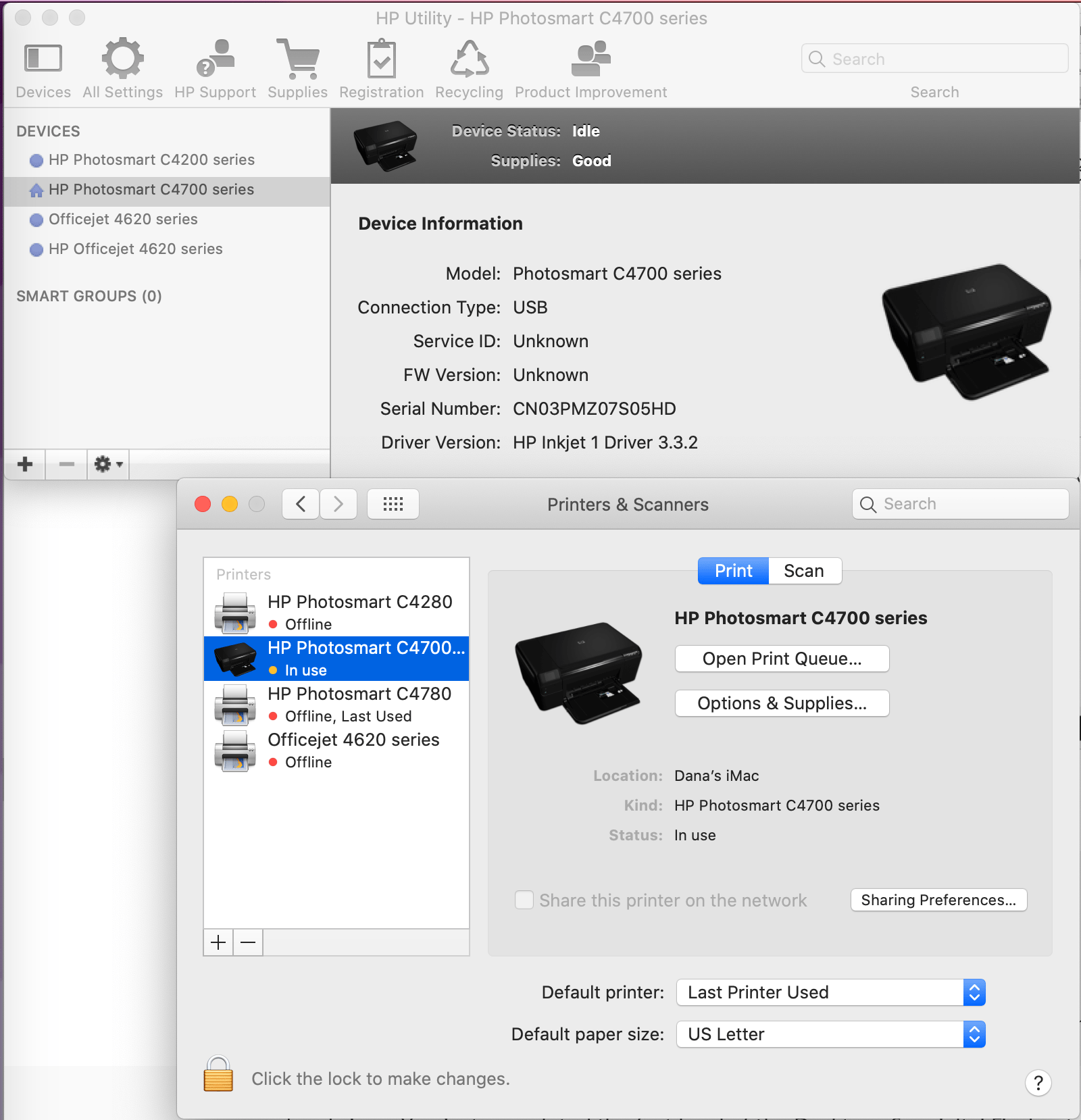Switch to the Scan tab

[x=804, y=571]
